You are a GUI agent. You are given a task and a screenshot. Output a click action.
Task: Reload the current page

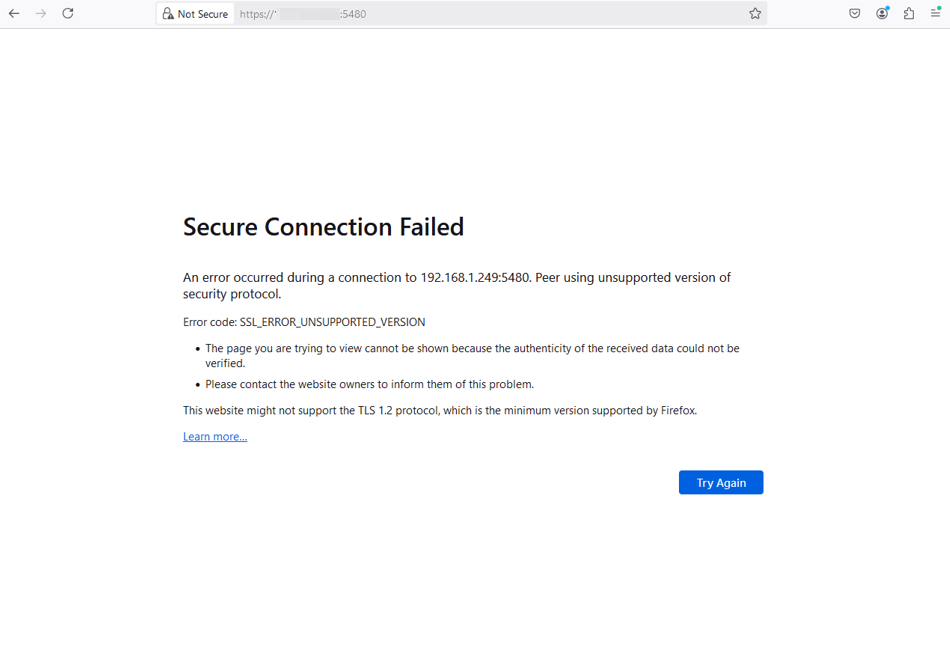coord(68,14)
